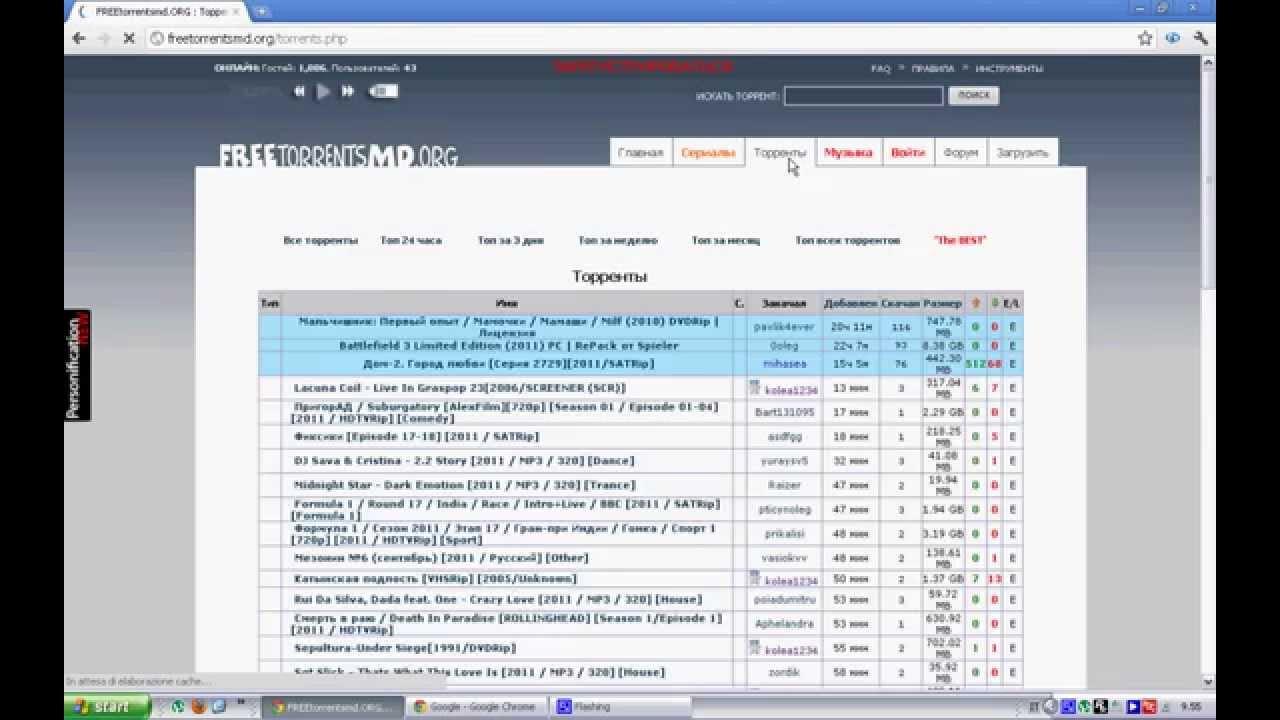This screenshot has height=720, width=1280.
Task: Bookmark this page with the star
Action: pyautogui.click(x=1145, y=38)
